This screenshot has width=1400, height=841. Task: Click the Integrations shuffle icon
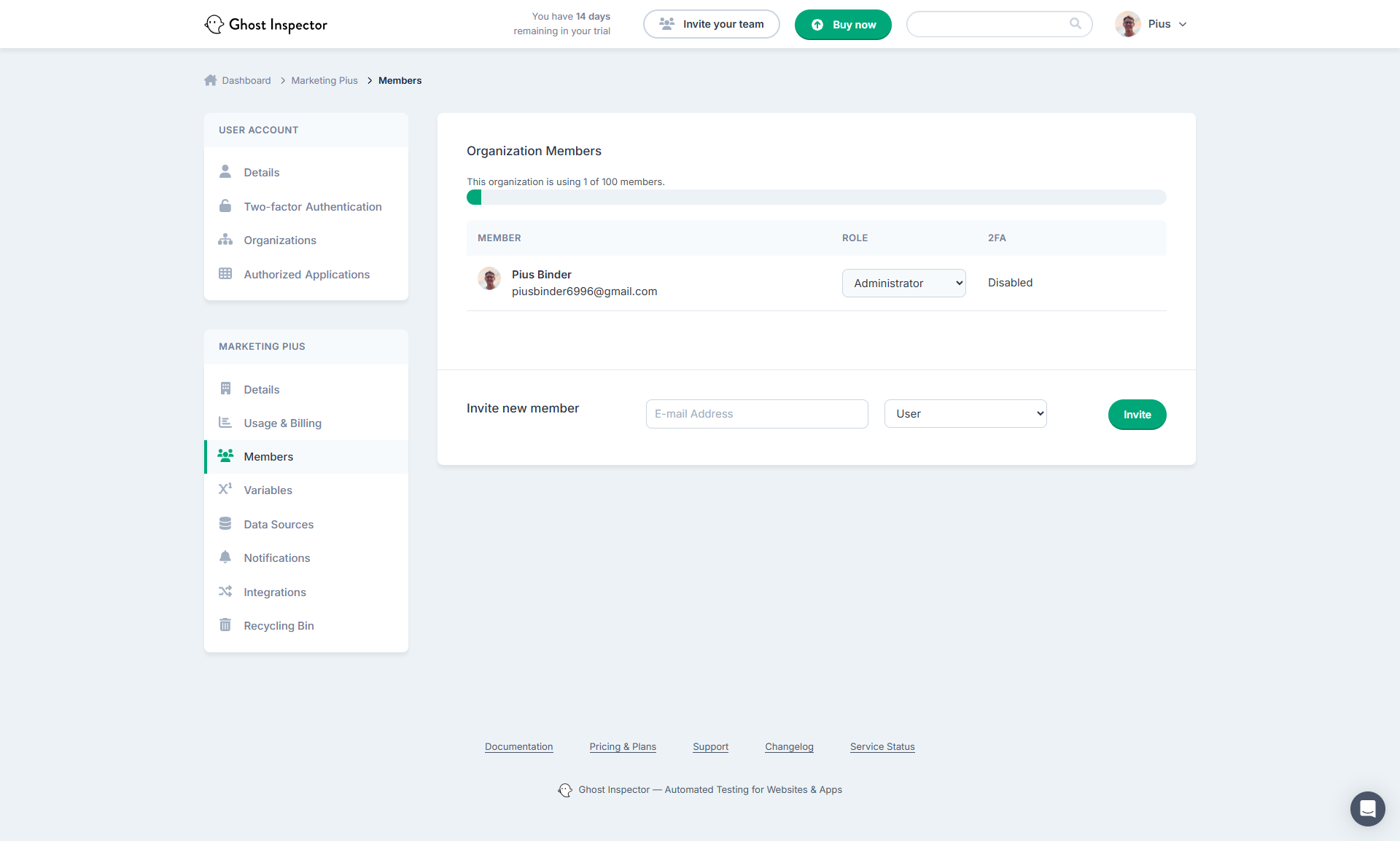(x=225, y=592)
